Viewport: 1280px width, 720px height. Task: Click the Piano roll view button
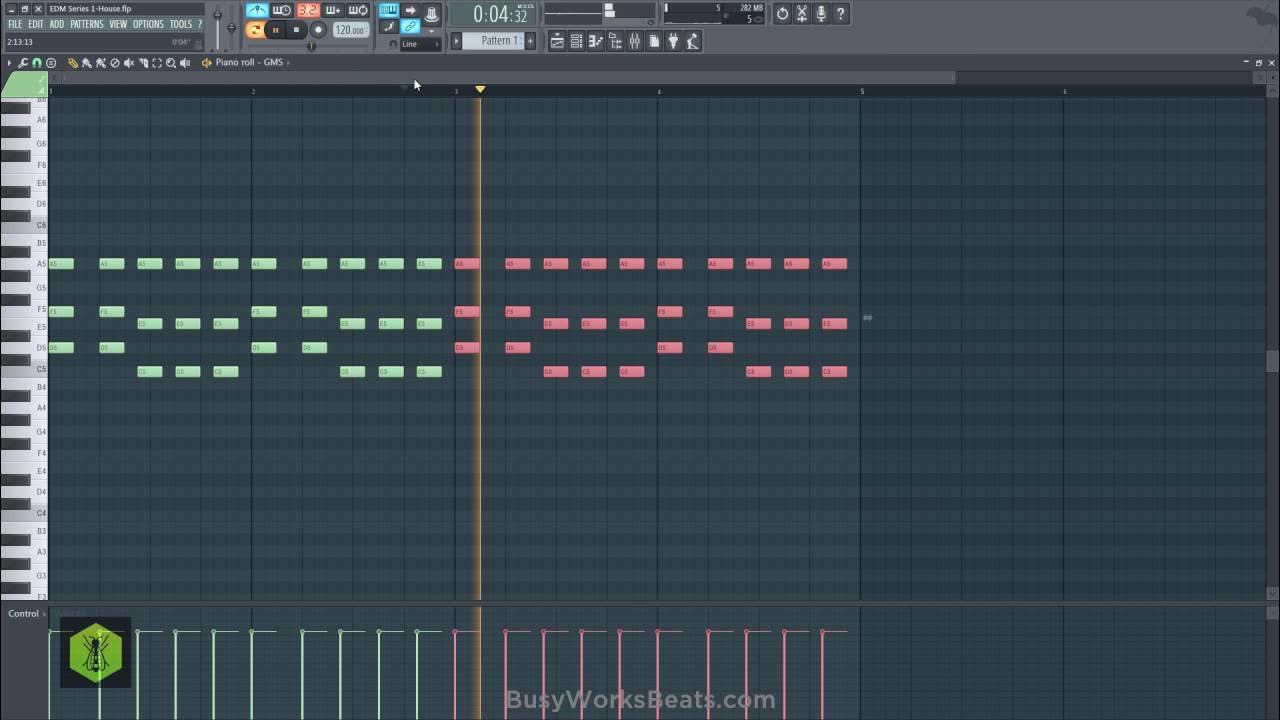595,41
